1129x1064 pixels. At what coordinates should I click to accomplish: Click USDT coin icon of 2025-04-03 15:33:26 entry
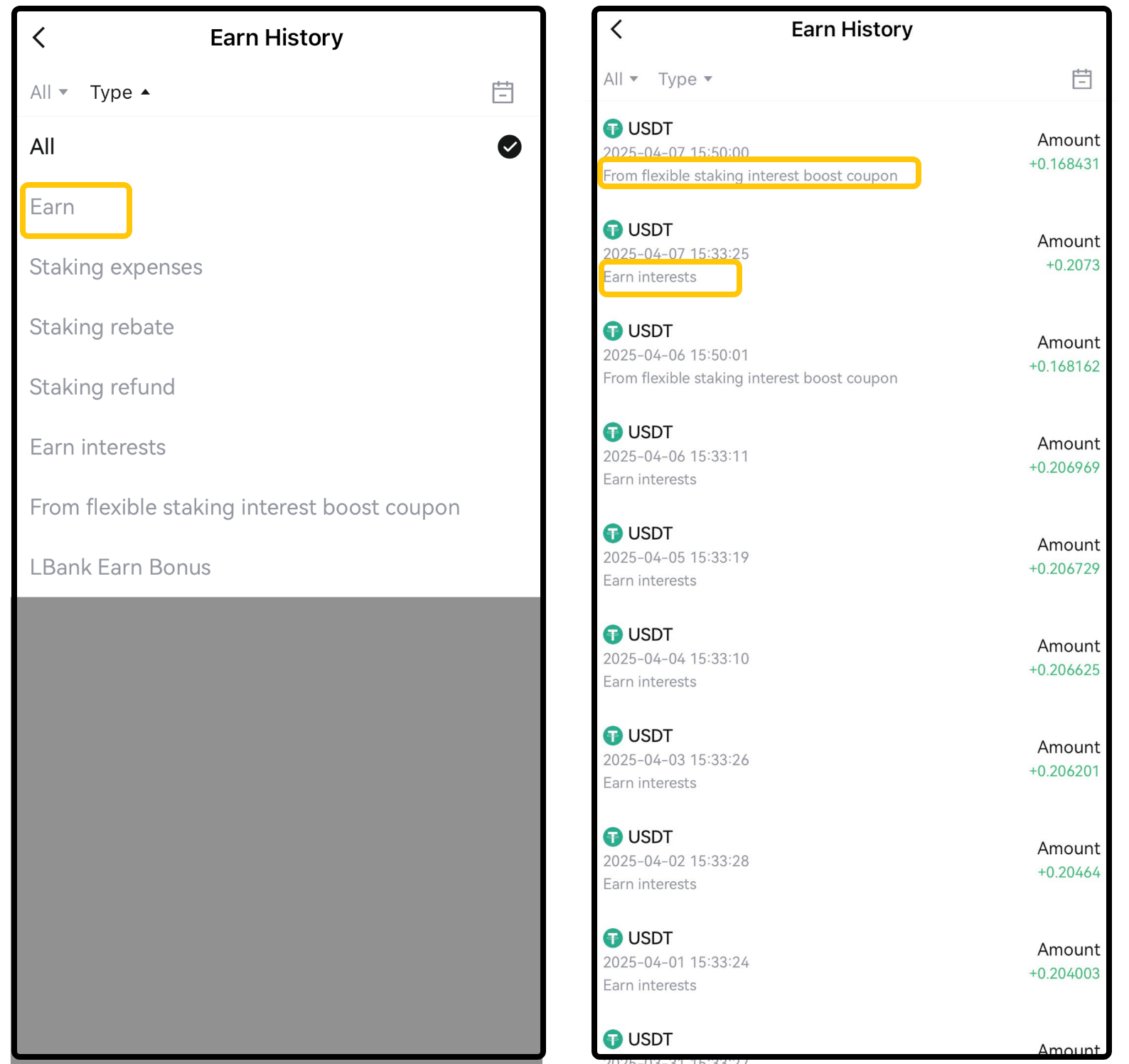(612, 735)
